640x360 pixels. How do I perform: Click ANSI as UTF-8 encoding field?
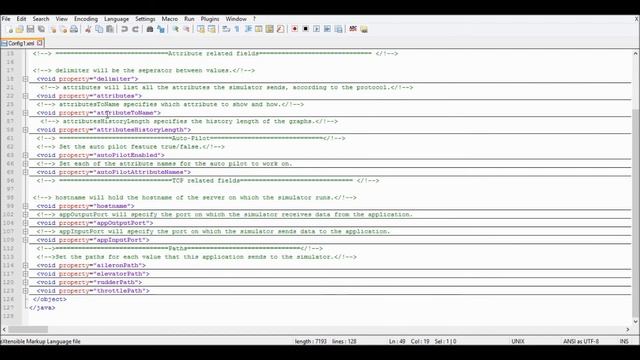click(581, 341)
